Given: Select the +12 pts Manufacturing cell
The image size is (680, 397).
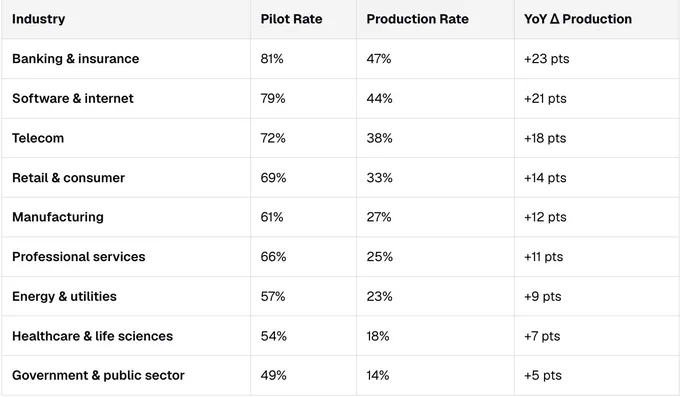Looking at the screenshot, I should [x=545, y=217].
